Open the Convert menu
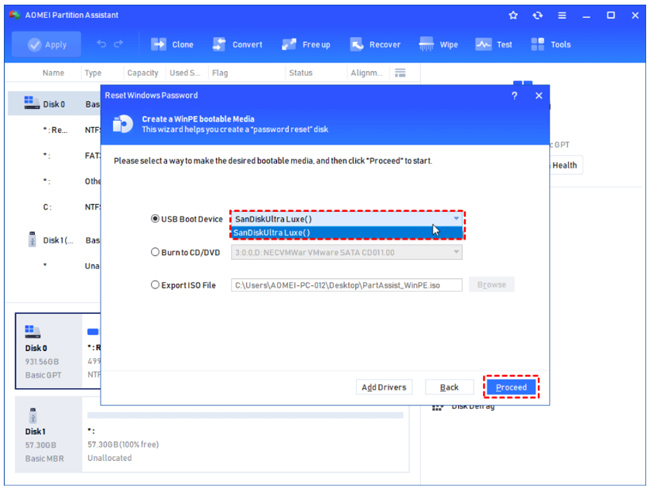 tap(237, 44)
